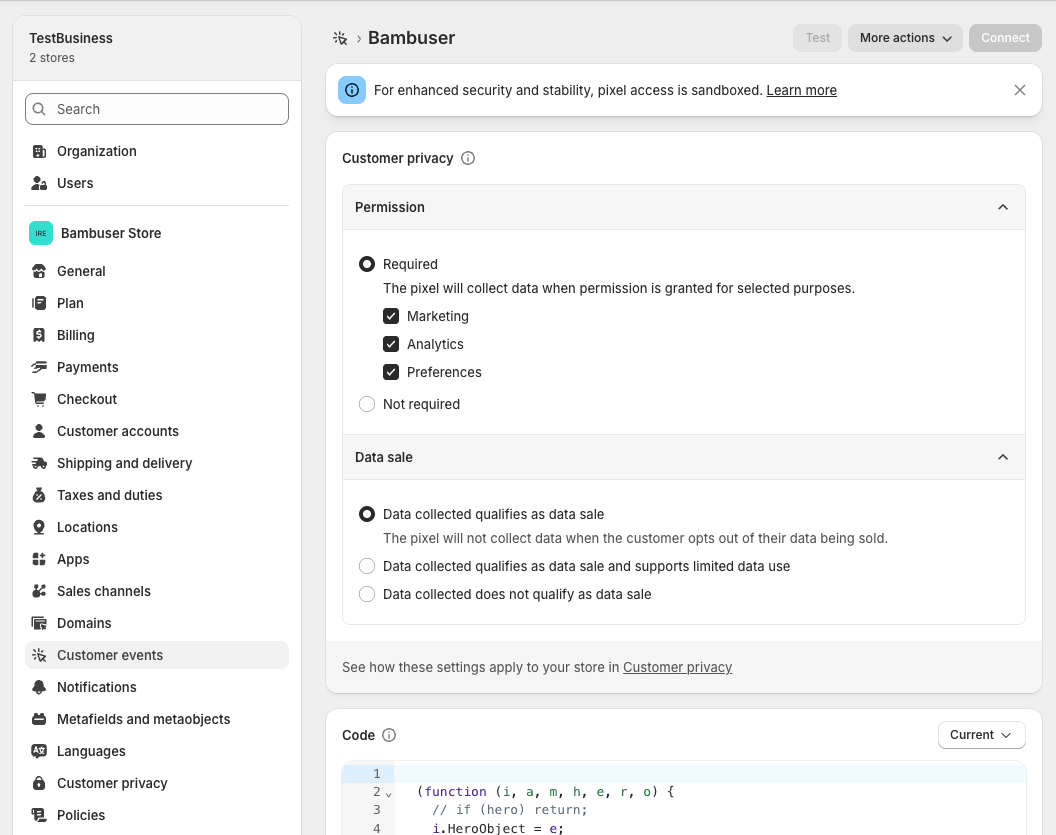Click the Bambuser page title
The height and width of the screenshot is (835, 1056).
411,38
